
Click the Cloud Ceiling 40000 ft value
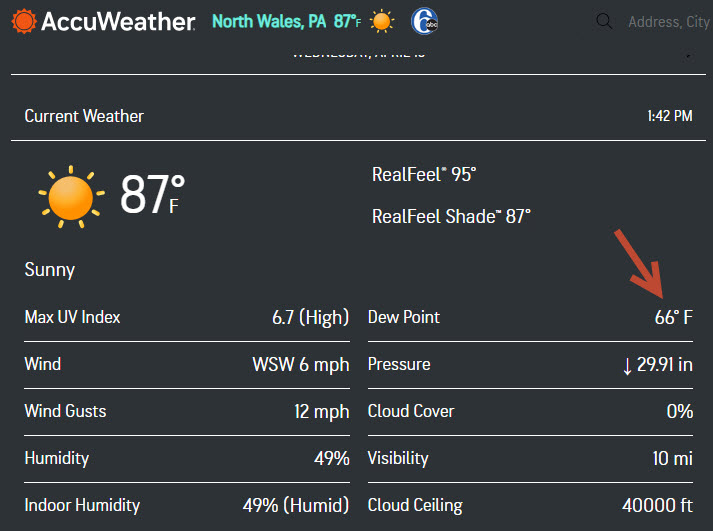coord(657,505)
